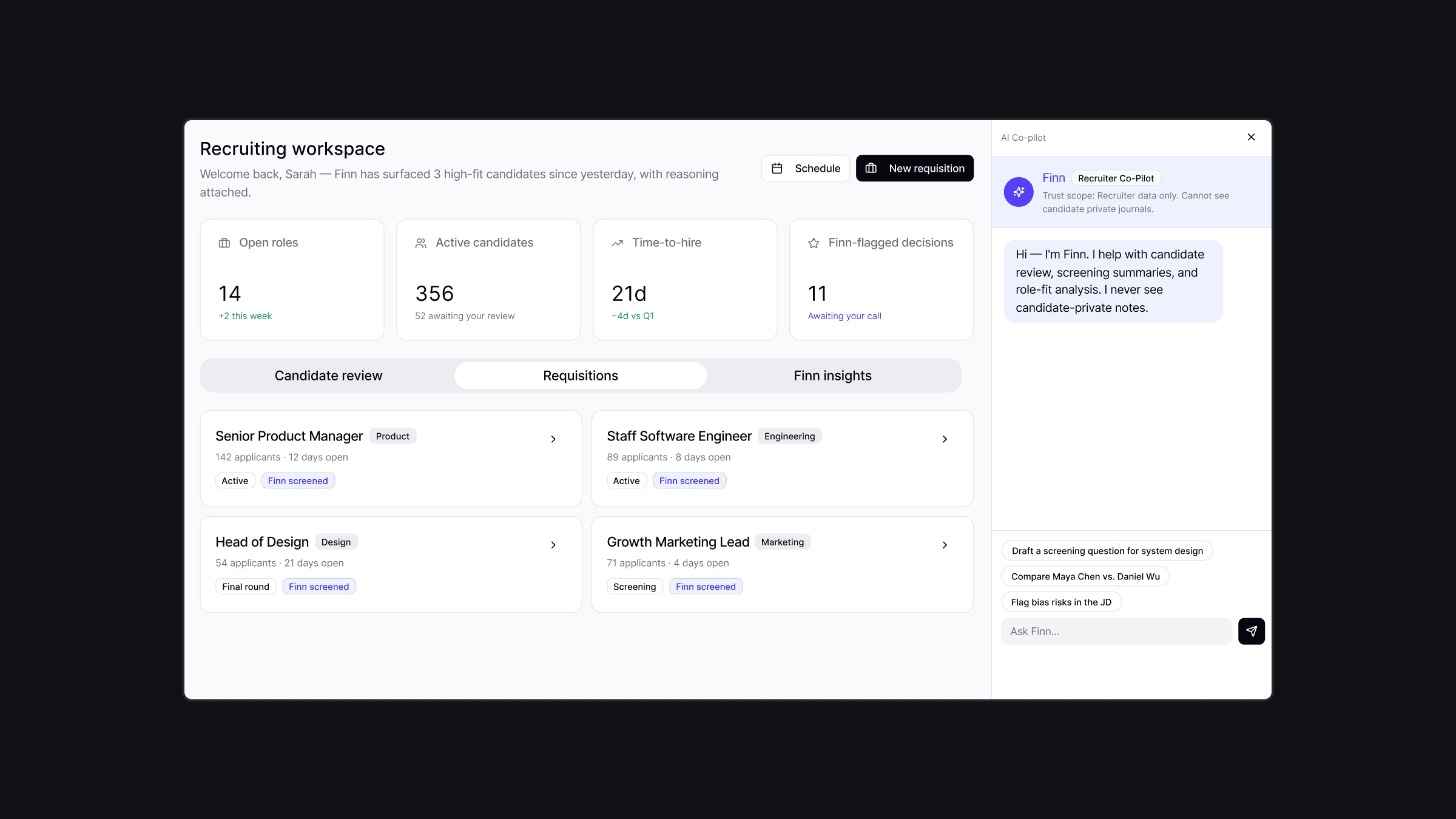Choose 'Flag bias risks in the JD' suggestion

pyautogui.click(x=1061, y=602)
